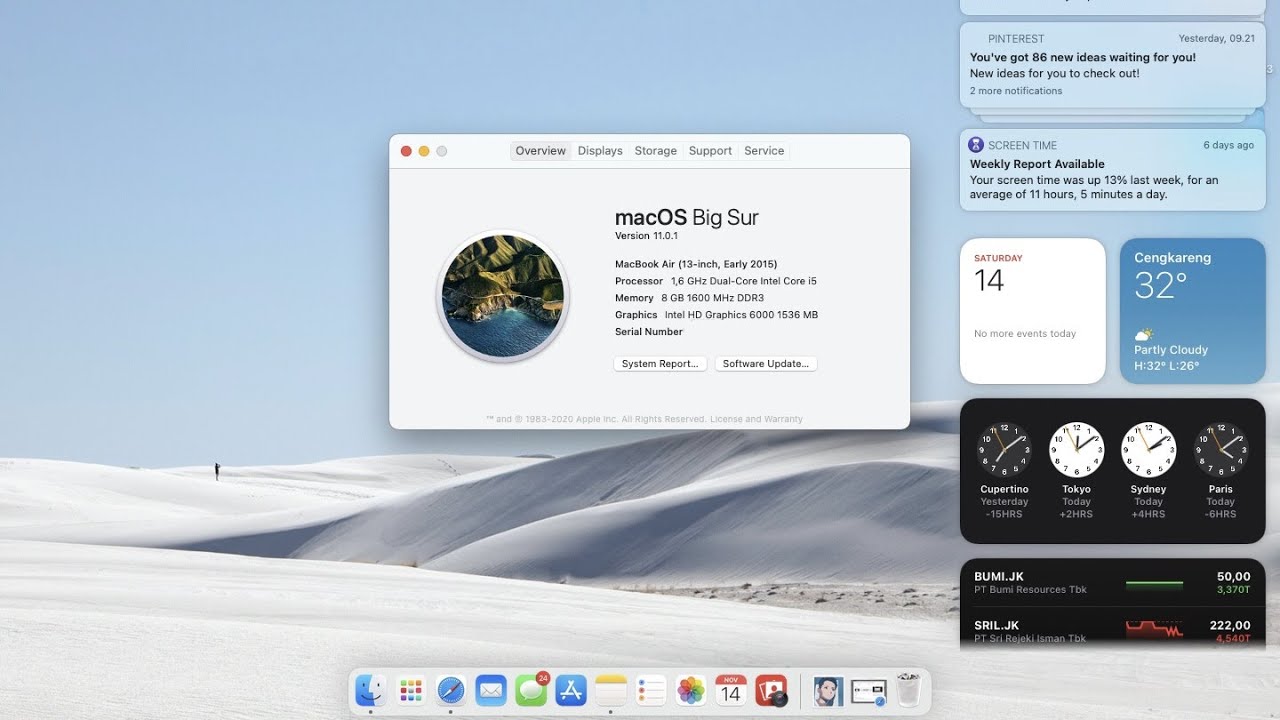Click the Sydney clock face
Viewport: 1280px width, 720px height.
tap(1148, 450)
